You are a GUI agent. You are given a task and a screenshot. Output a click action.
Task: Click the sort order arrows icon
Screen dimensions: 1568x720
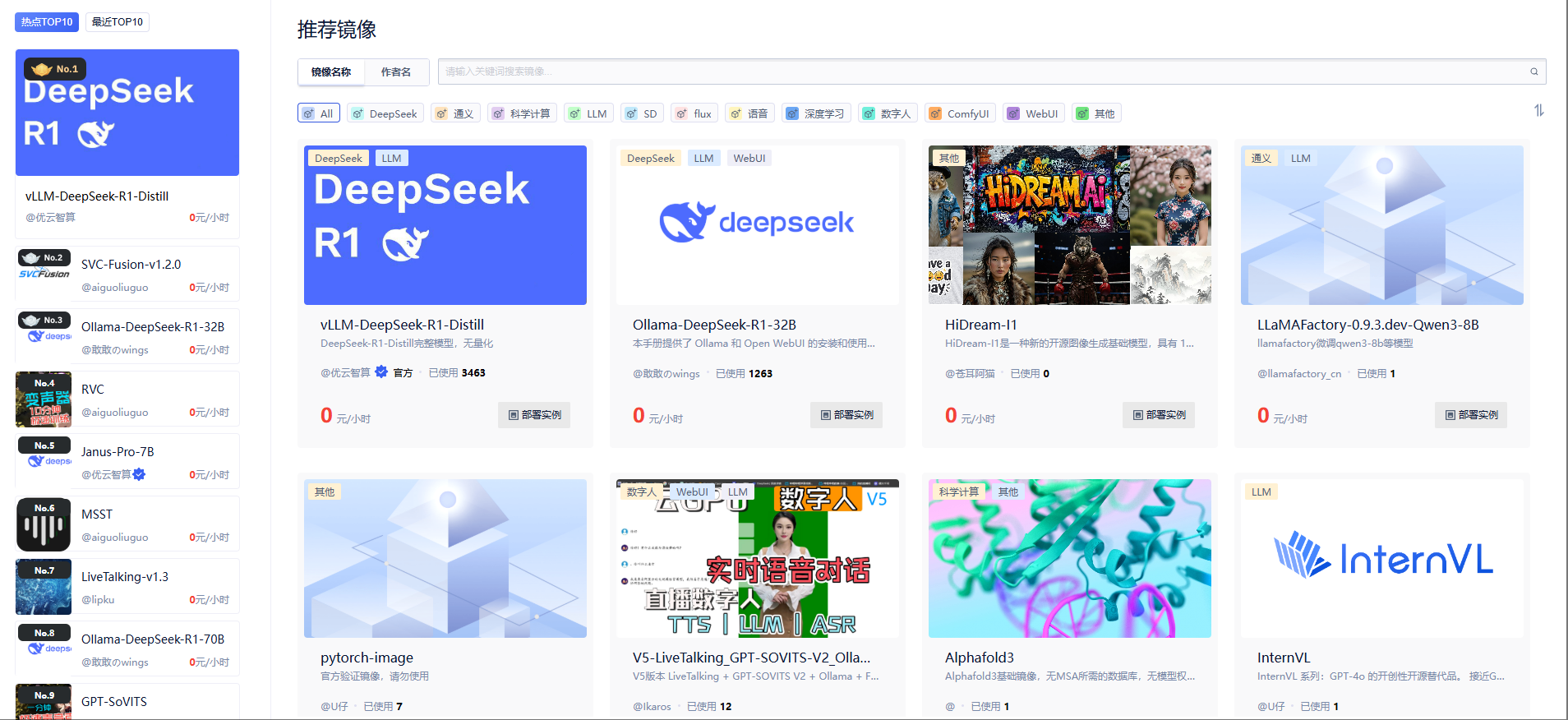pos(1538,110)
